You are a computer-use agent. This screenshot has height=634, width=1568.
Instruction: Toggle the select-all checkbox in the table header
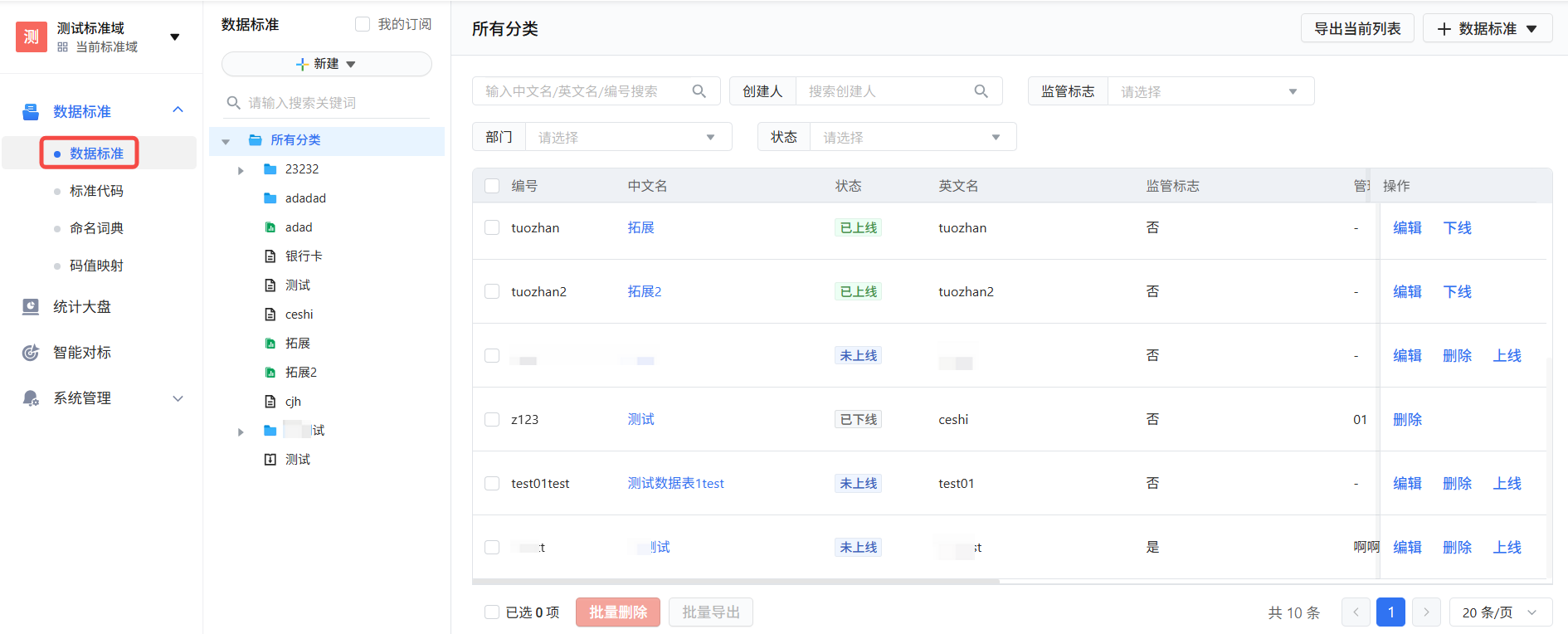[x=492, y=186]
